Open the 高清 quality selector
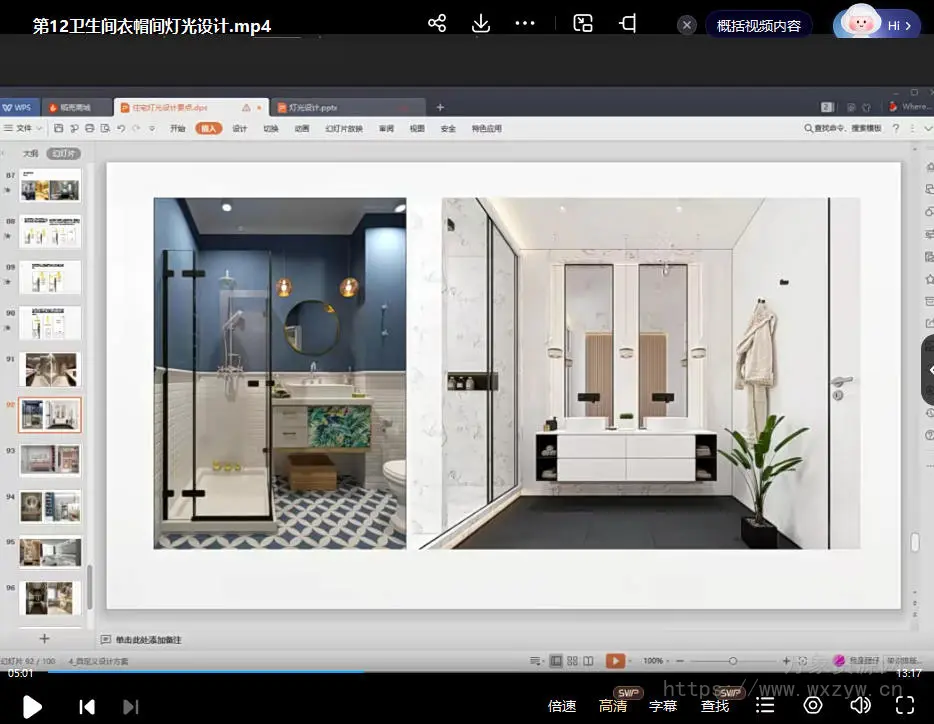Viewport: 934px width, 724px height. click(x=613, y=706)
